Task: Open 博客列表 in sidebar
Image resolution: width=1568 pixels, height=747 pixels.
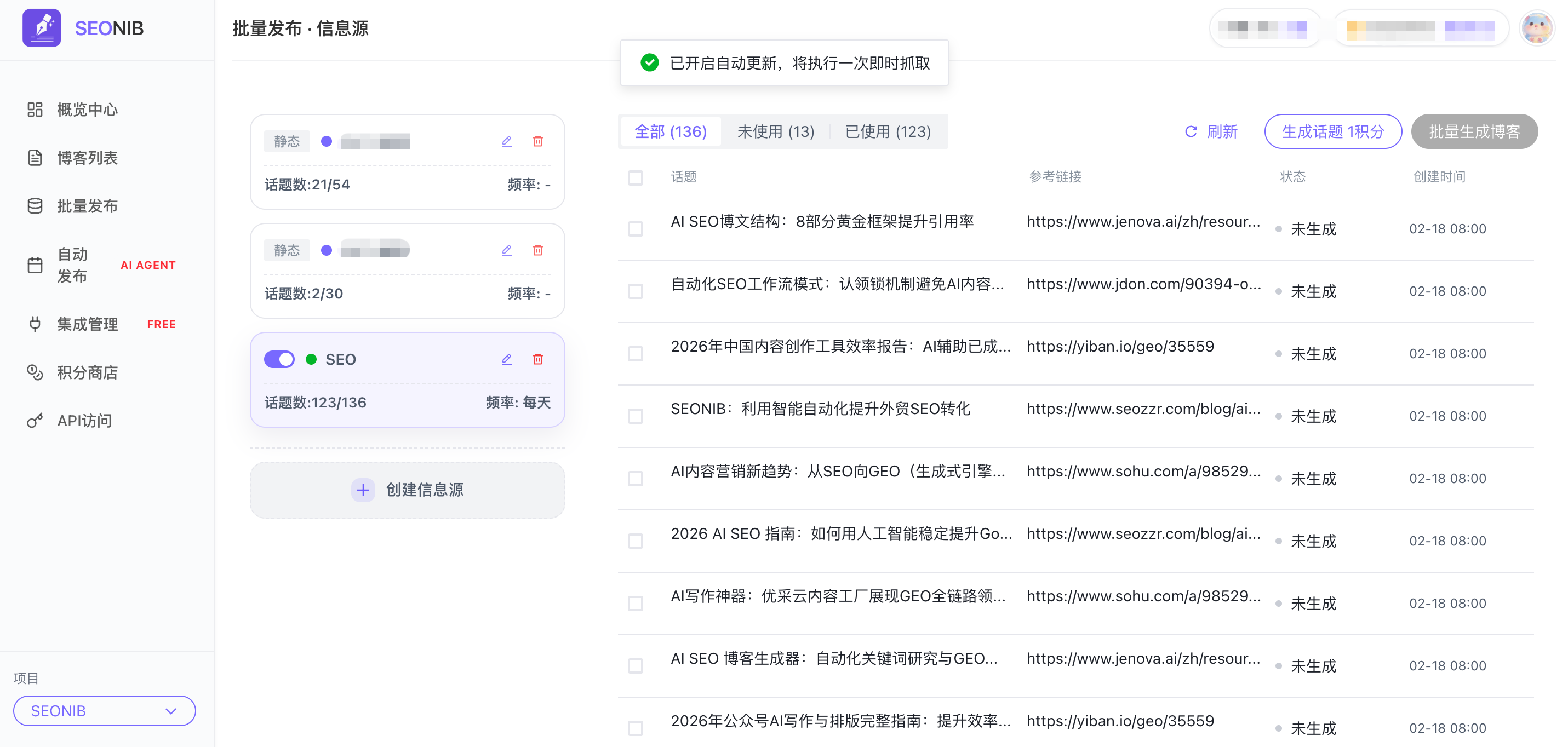Action: 87,158
